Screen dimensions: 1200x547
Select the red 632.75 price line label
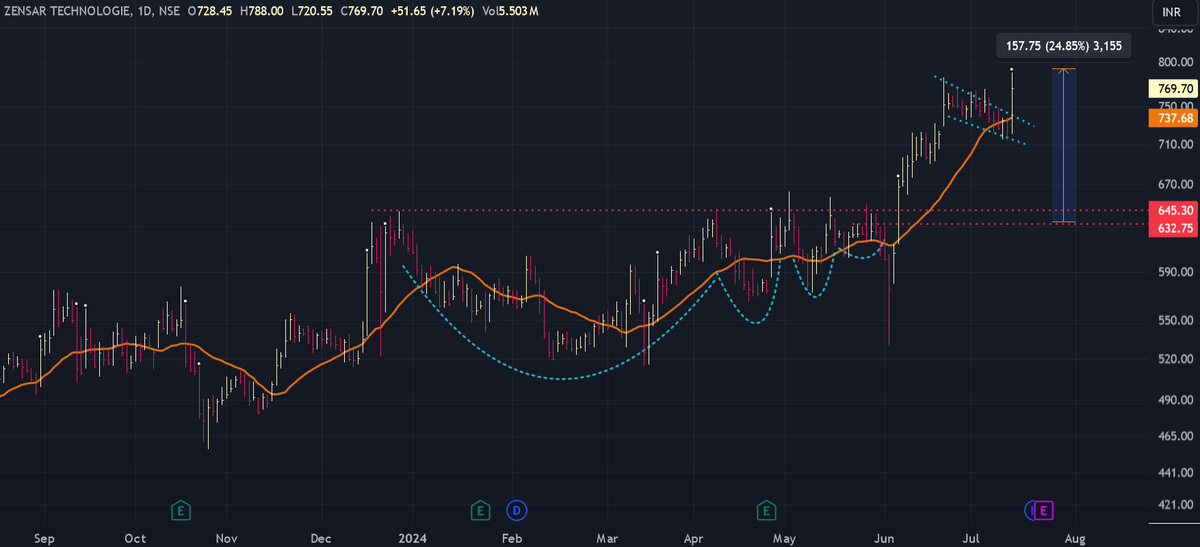[x=1173, y=229]
